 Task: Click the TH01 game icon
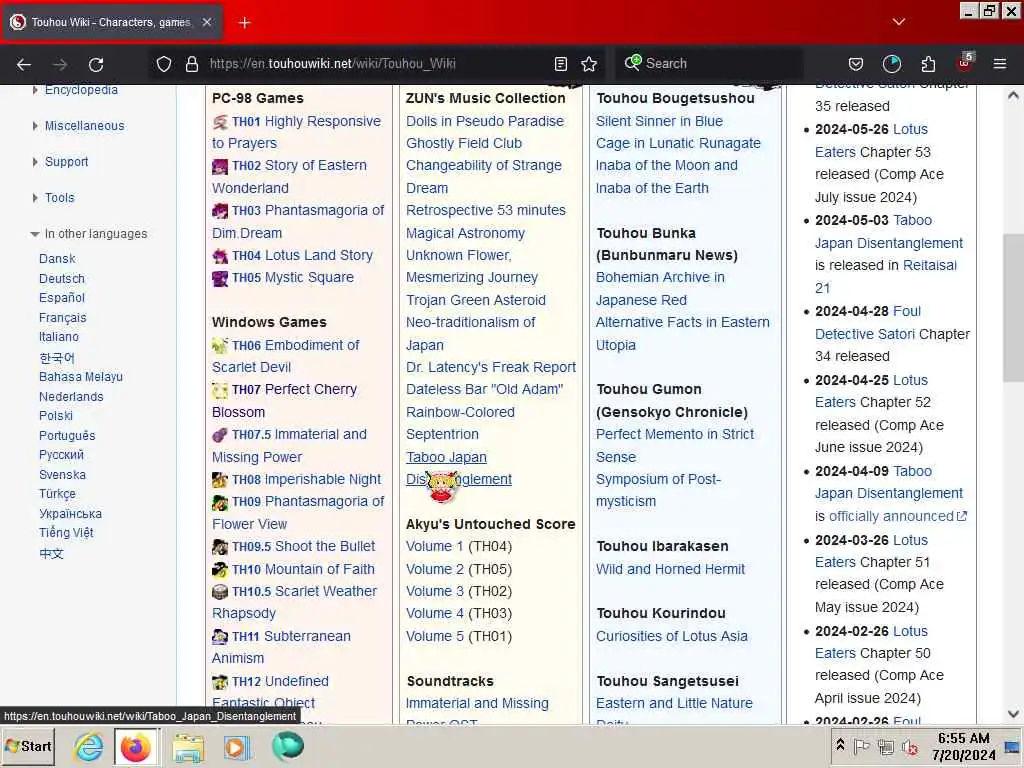click(x=220, y=122)
